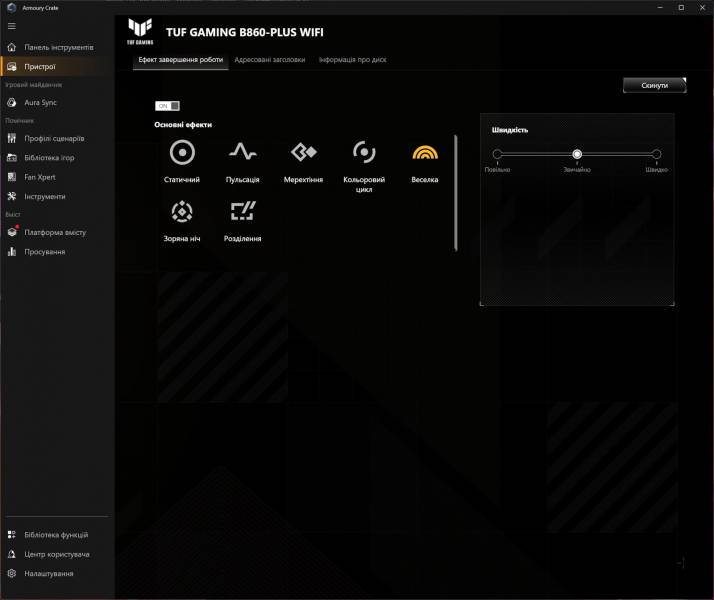Open the Ефект завершення роботи tab
The width and height of the screenshot is (714, 600).
[181, 60]
